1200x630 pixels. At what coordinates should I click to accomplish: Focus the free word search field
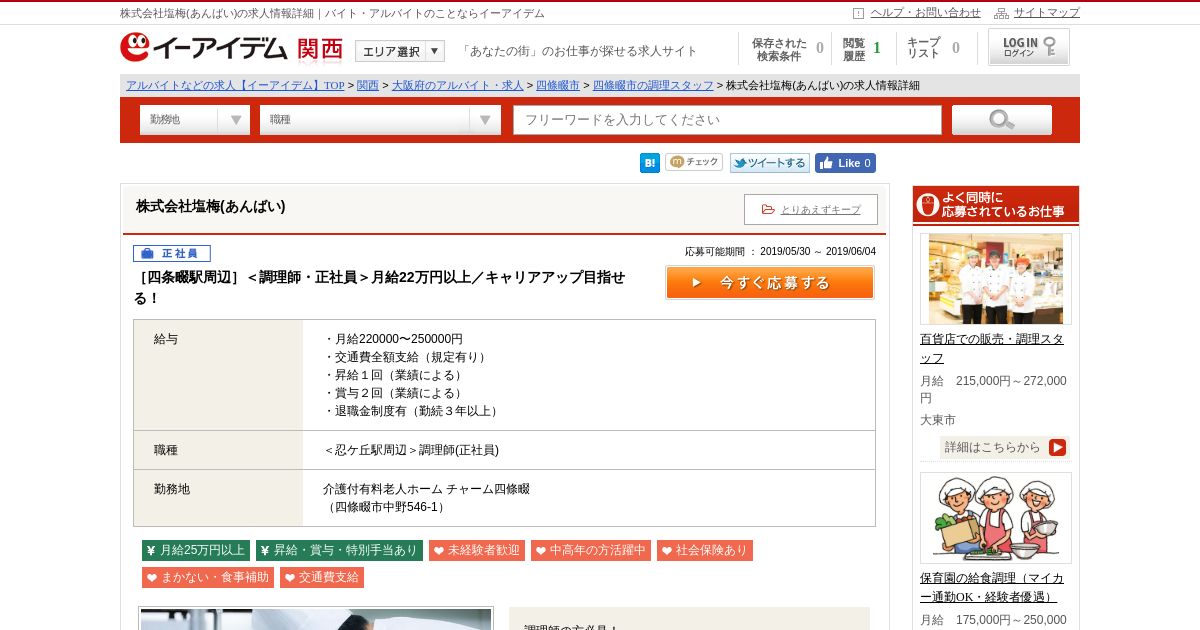click(x=728, y=120)
